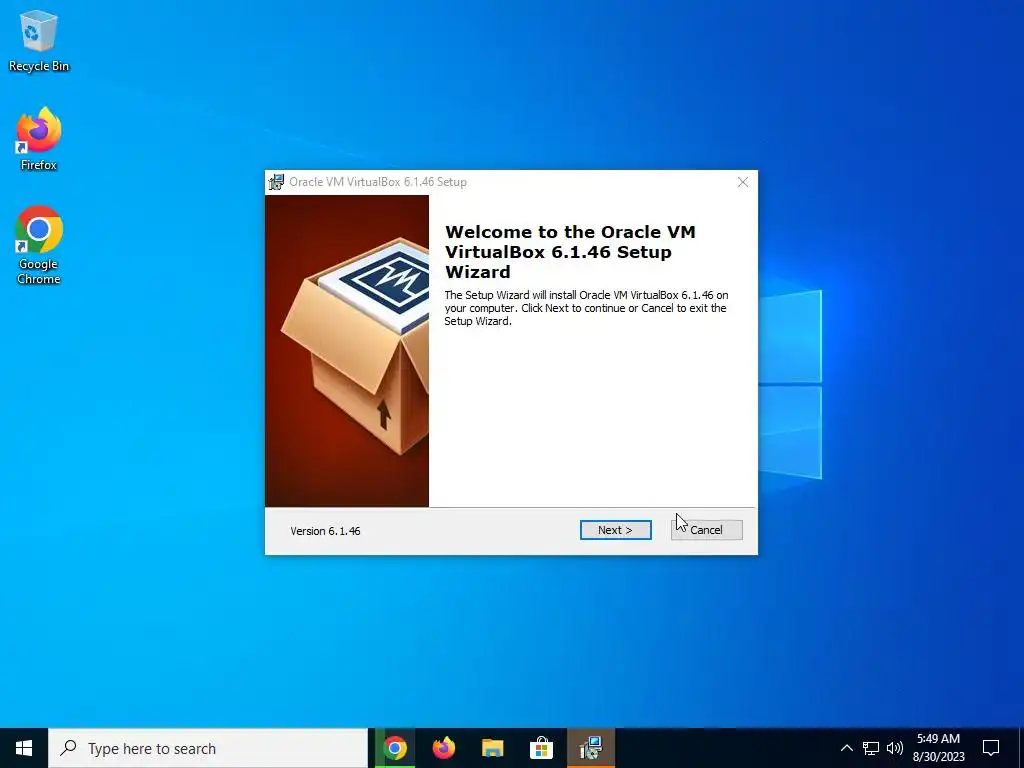Select the VirtualBox installer taskbar icon
1024x768 pixels.
tap(591, 748)
